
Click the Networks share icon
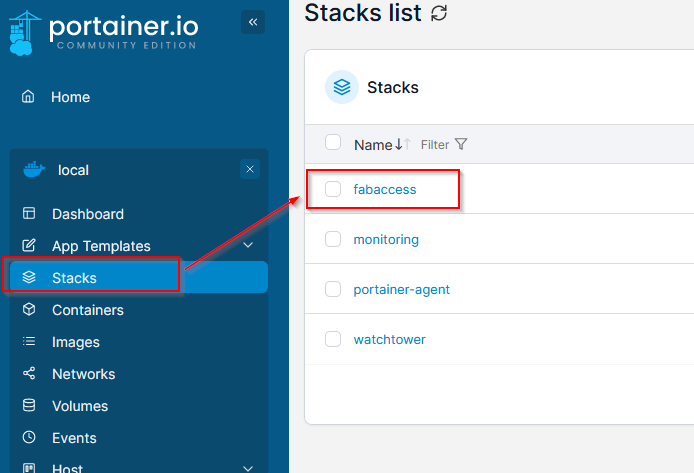tap(29, 373)
